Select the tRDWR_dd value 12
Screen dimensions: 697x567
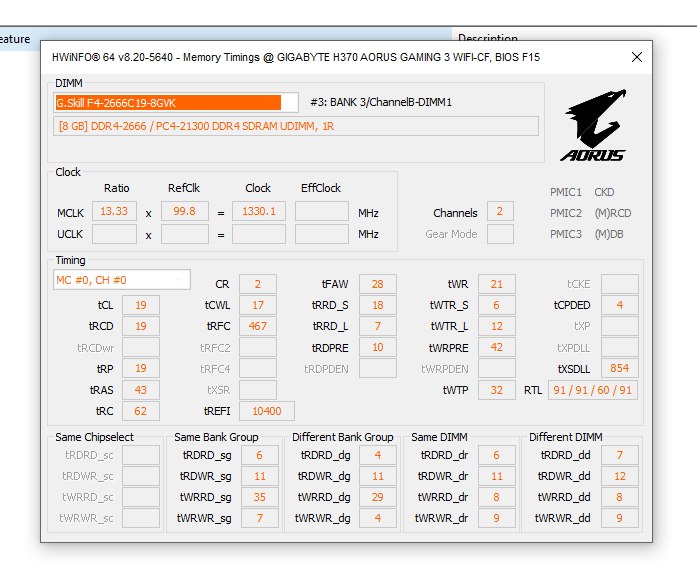pos(620,476)
